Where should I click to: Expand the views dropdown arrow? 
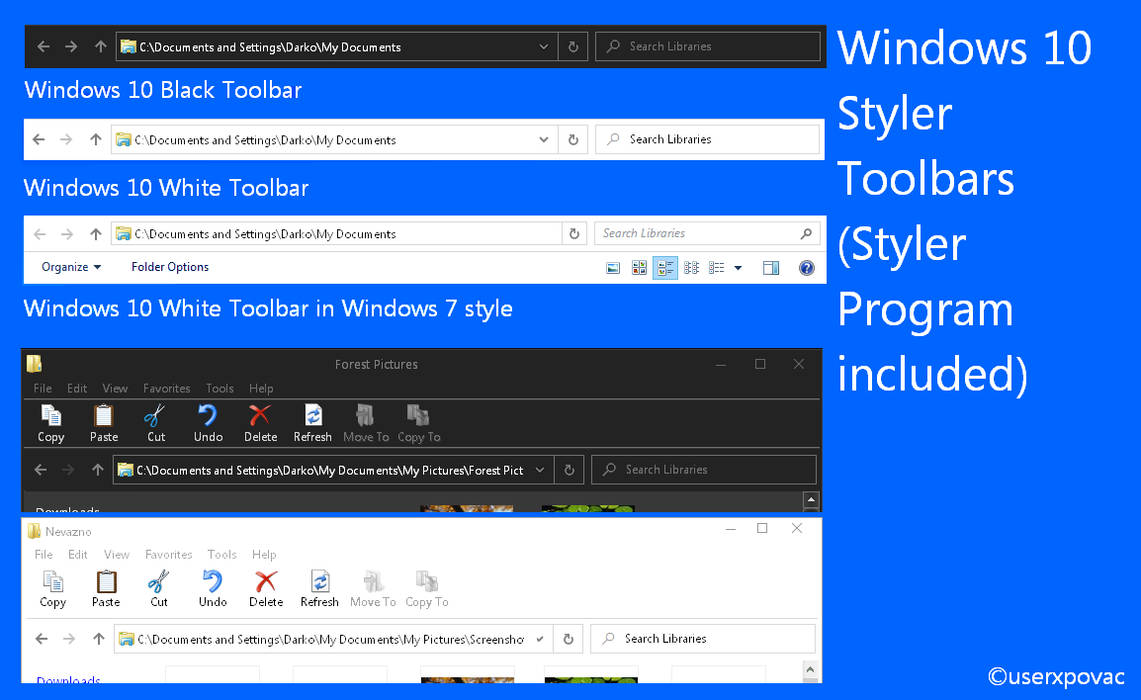point(737,267)
